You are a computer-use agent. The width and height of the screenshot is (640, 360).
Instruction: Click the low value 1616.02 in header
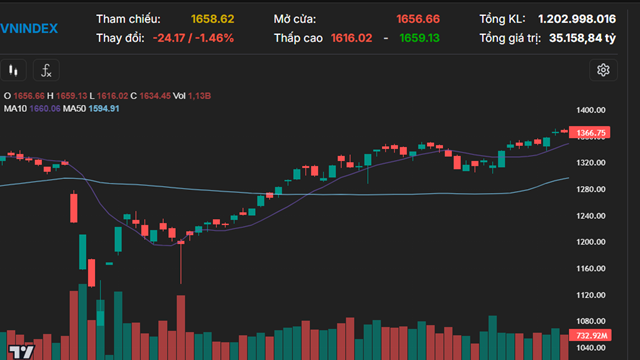coord(351,38)
